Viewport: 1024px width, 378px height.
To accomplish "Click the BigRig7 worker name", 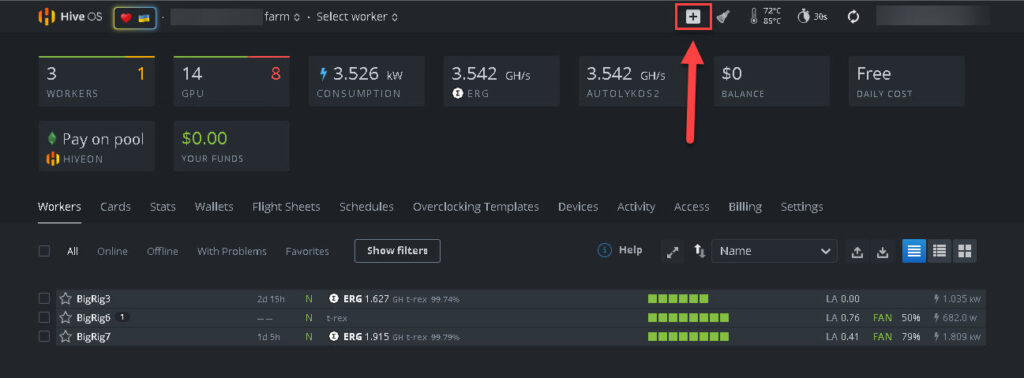I will (x=93, y=337).
